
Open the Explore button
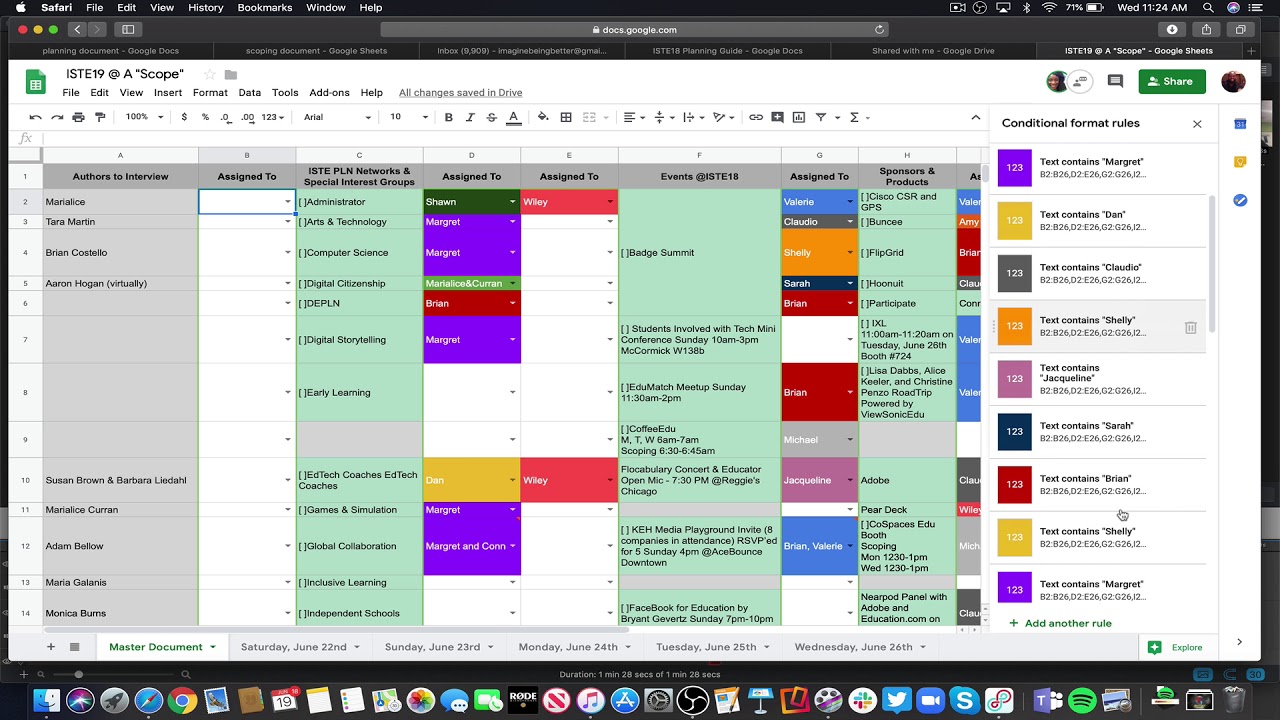coord(1176,647)
